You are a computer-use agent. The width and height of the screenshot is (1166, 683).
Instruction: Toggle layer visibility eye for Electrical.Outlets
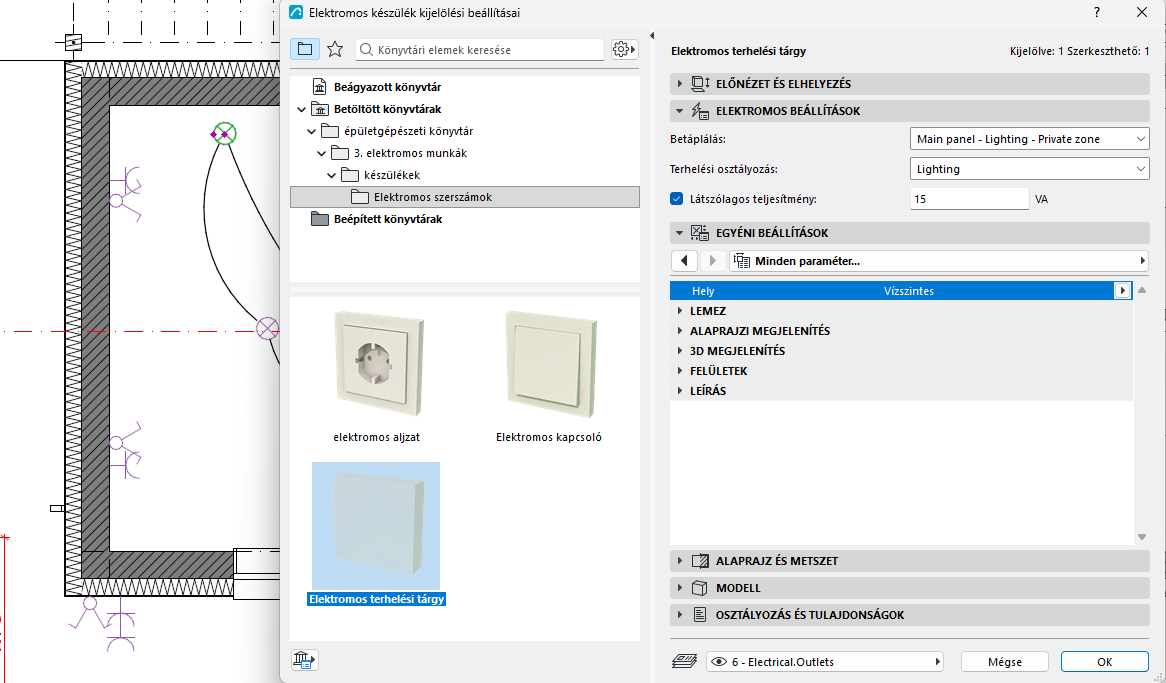(718, 661)
